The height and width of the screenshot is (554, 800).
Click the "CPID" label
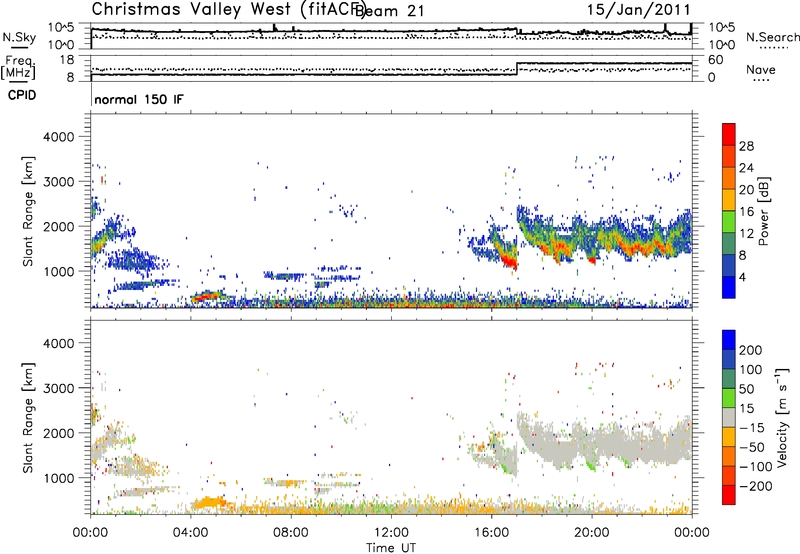[x=22, y=95]
